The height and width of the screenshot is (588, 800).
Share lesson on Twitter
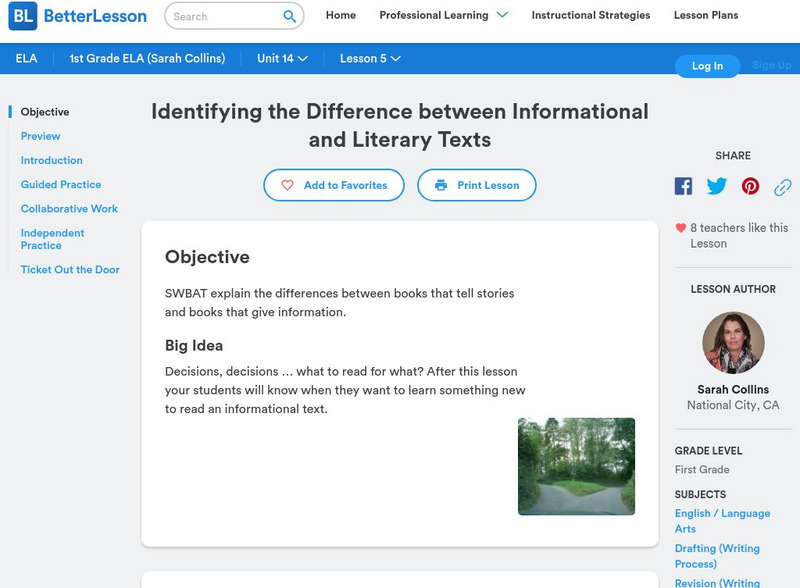point(717,186)
